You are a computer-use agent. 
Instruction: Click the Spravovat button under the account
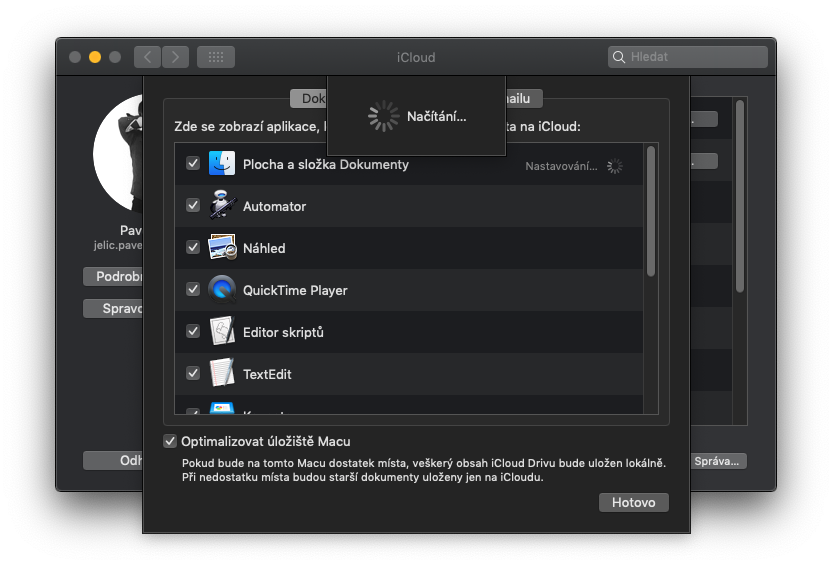click(x=113, y=308)
